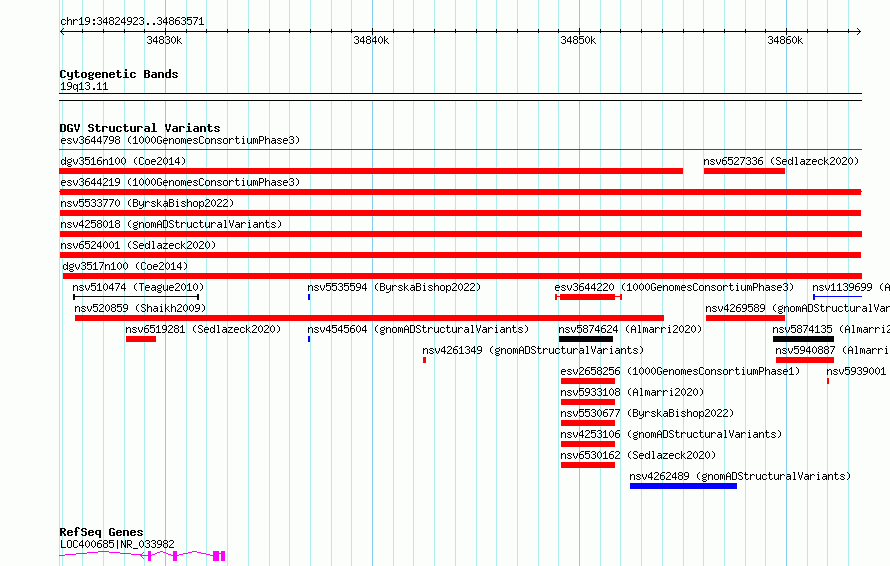Screen dimensions: 890x566
Task: Click the nsv4258018 long red bar
Action: click(x=460, y=234)
